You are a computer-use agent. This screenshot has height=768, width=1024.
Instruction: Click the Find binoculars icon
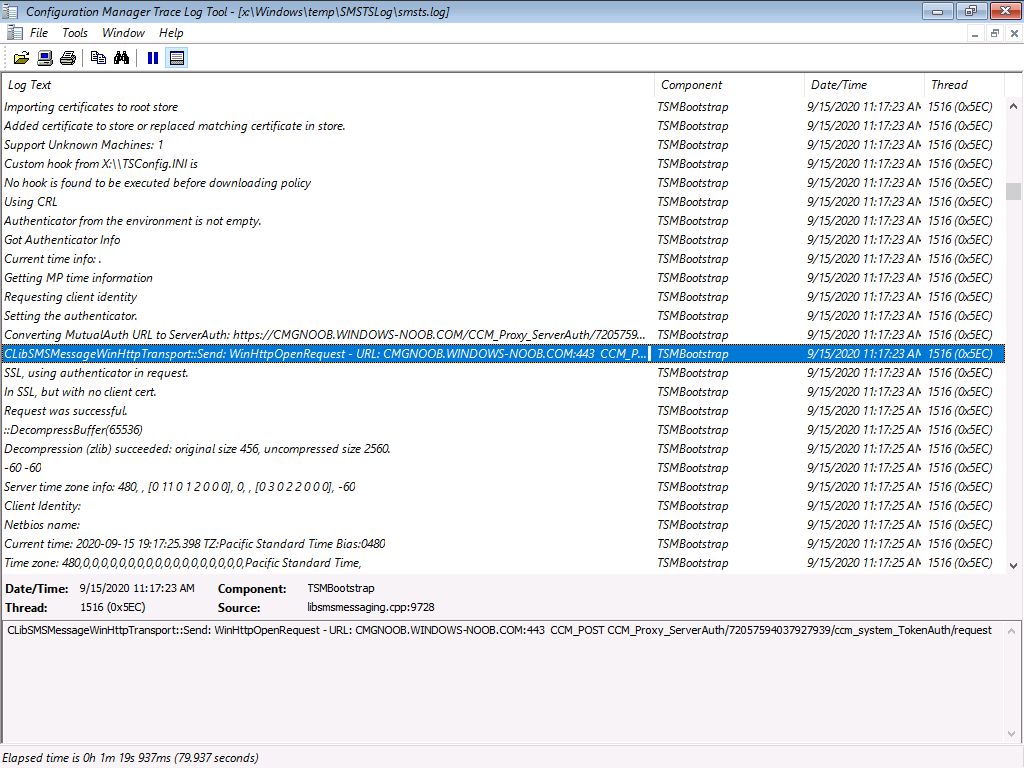point(121,58)
